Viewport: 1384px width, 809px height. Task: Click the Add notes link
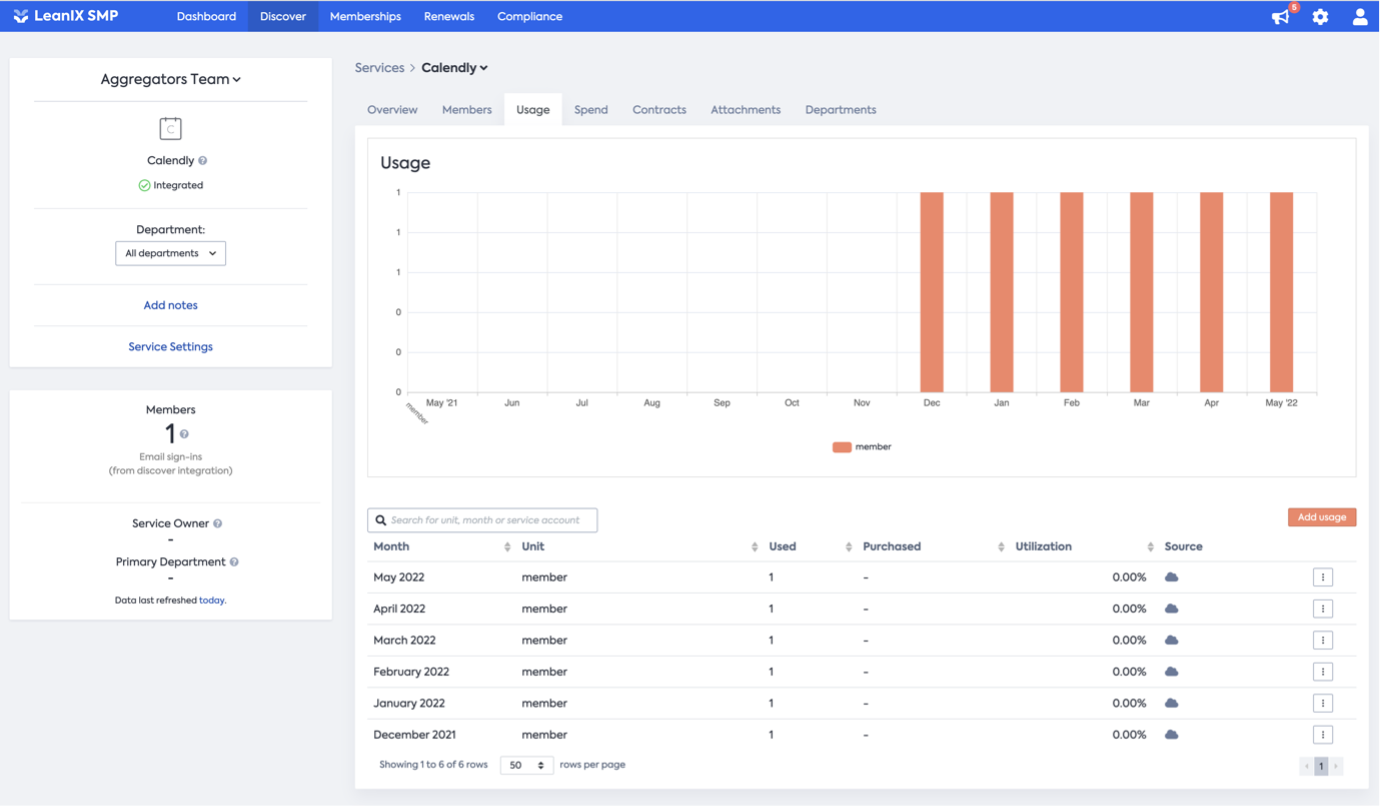171,307
